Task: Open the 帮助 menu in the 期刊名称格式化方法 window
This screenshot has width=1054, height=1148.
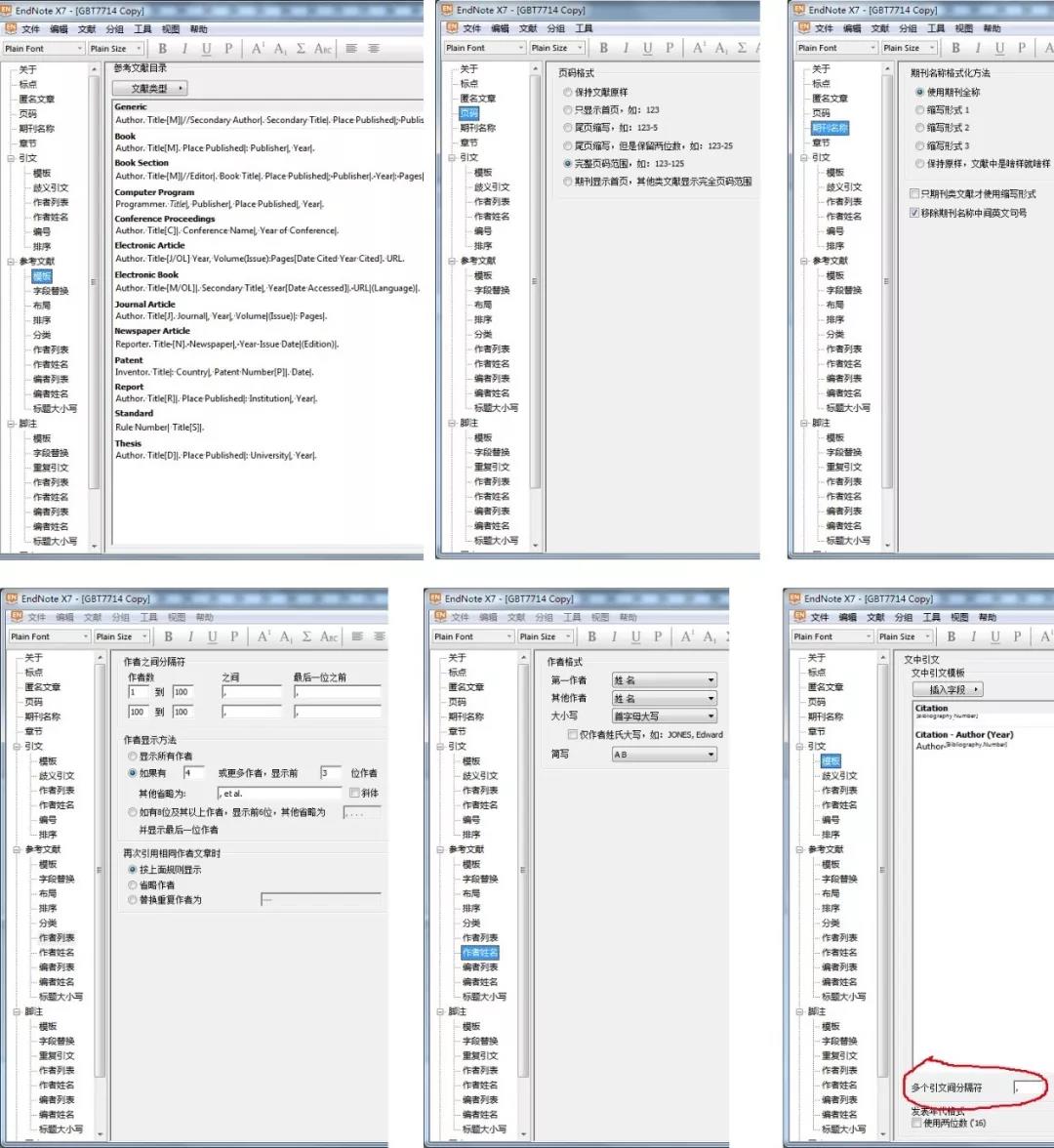Action: pyautogui.click(x=992, y=28)
